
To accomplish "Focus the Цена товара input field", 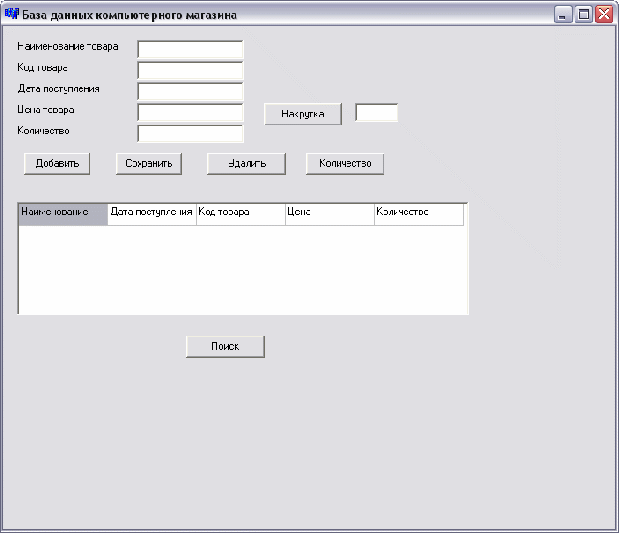I will click(190, 113).
